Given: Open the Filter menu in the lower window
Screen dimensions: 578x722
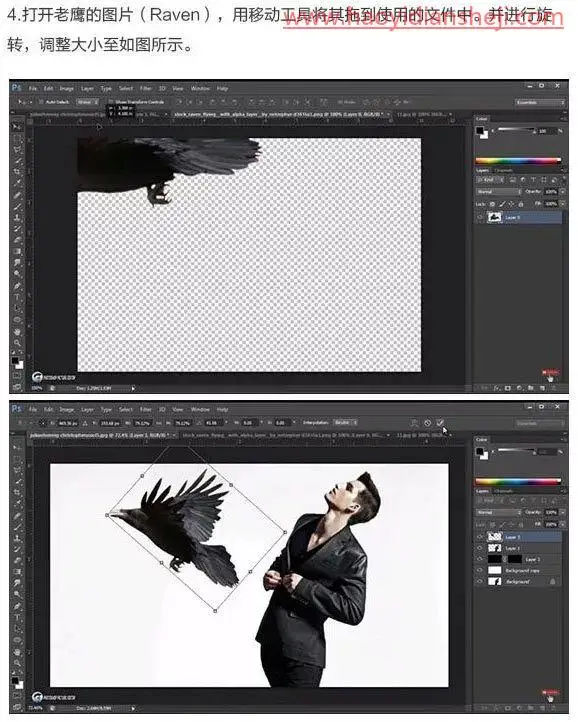Looking at the screenshot, I should [x=146, y=409].
